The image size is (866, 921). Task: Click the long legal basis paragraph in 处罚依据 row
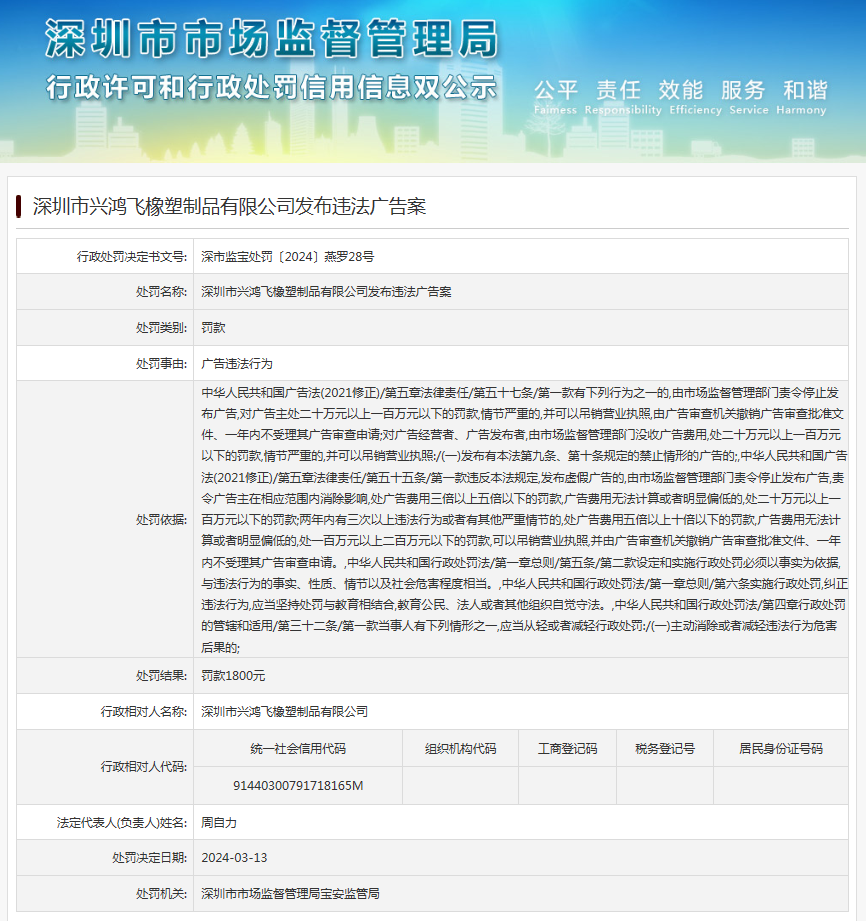click(x=524, y=520)
